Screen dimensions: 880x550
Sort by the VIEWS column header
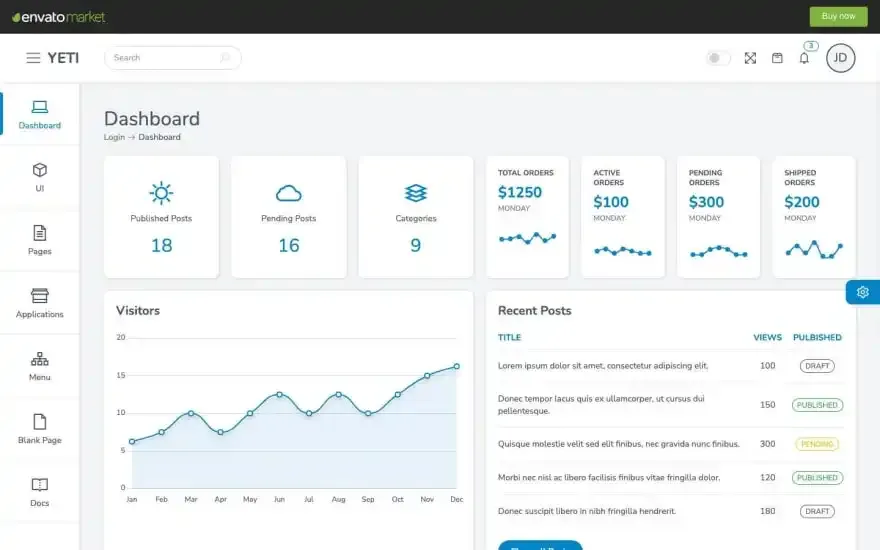pos(767,337)
